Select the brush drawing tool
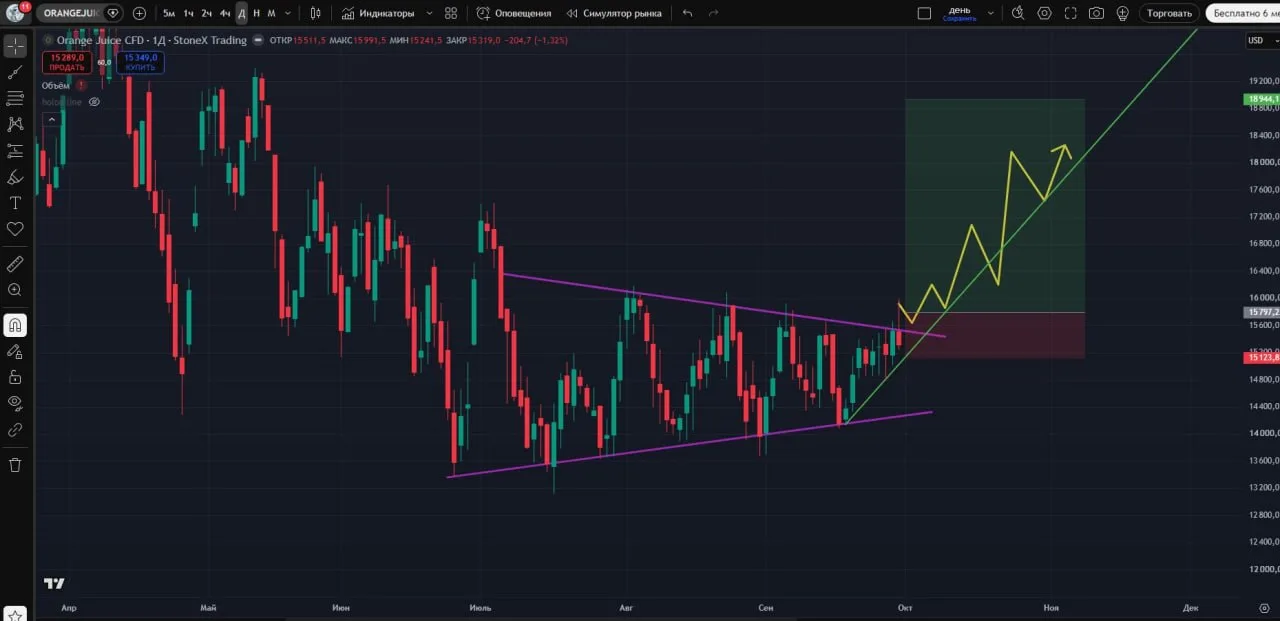Image resolution: width=1280 pixels, height=621 pixels. [15, 177]
